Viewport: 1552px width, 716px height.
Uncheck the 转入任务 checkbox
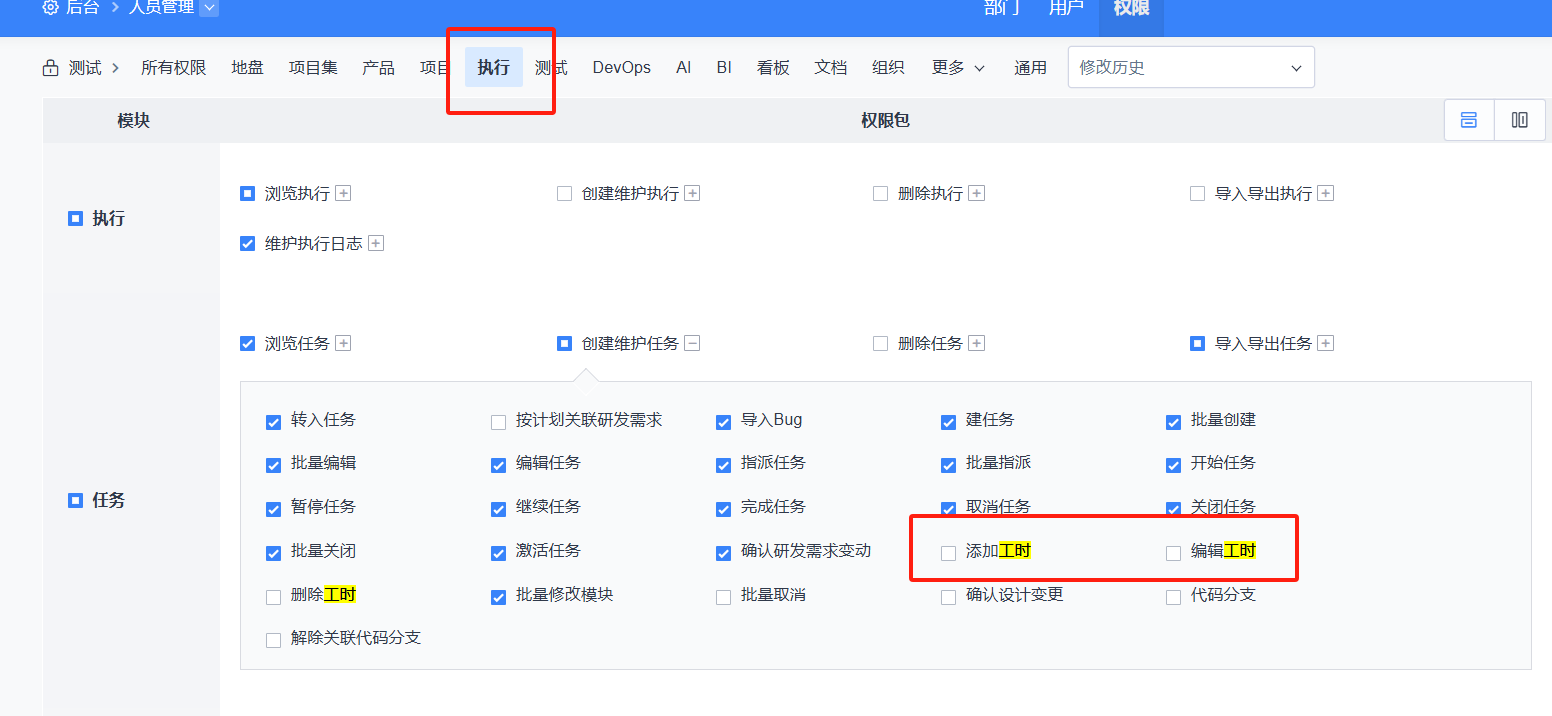(x=273, y=422)
